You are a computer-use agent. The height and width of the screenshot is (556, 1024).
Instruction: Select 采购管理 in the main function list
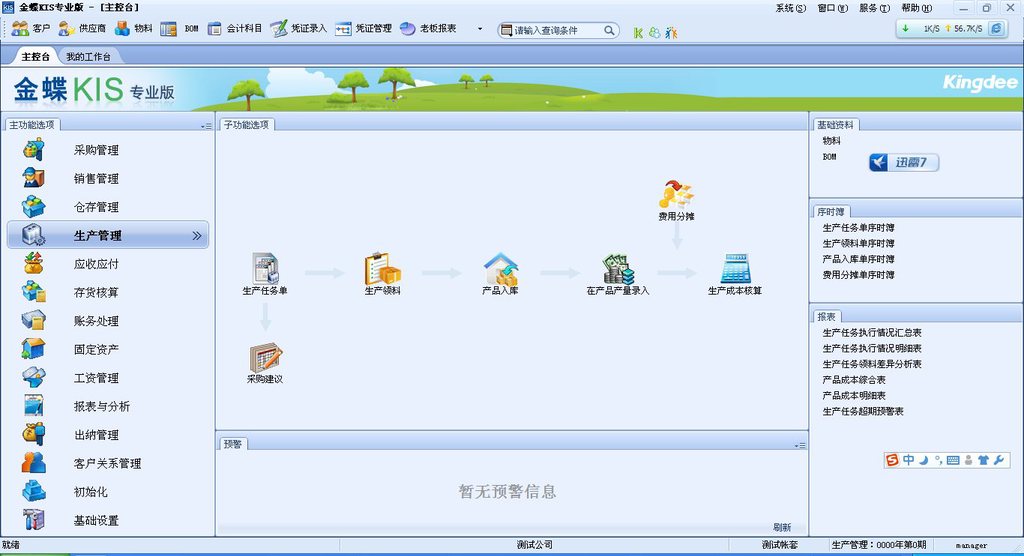coord(96,150)
